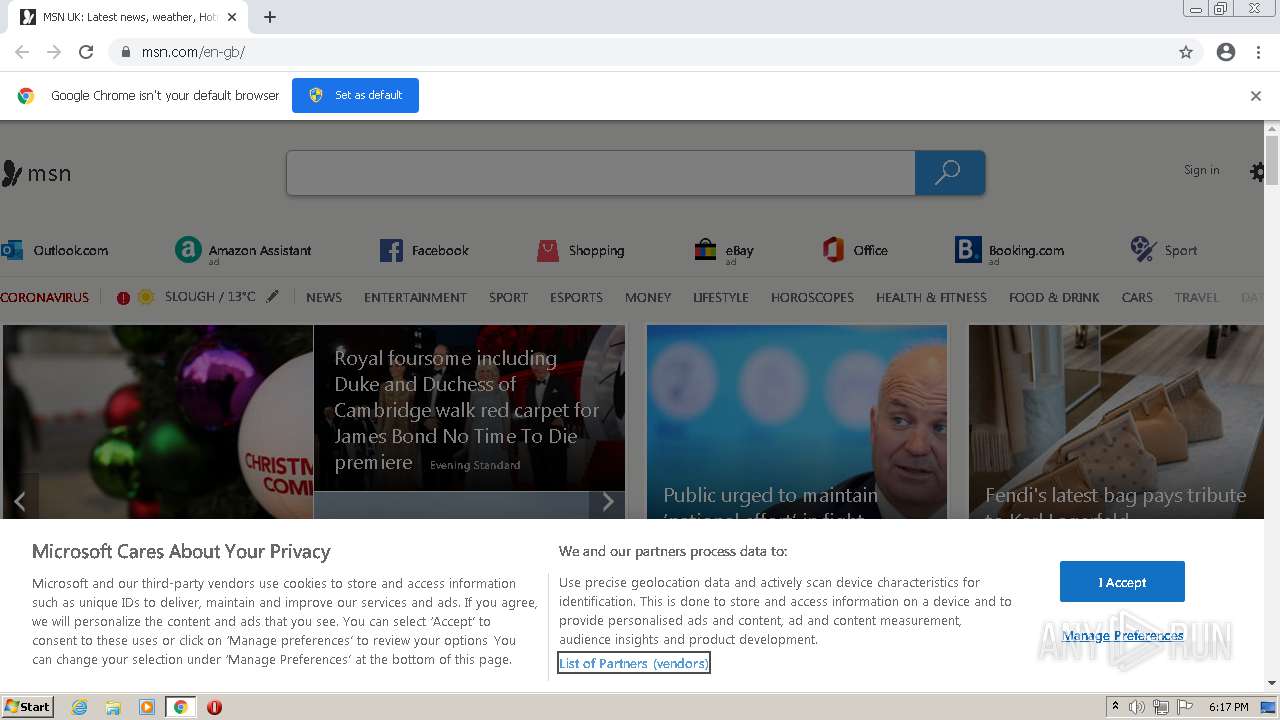Go to the HOROSCOPES section
This screenshot has width=1280, height=720.
[812, 297]
